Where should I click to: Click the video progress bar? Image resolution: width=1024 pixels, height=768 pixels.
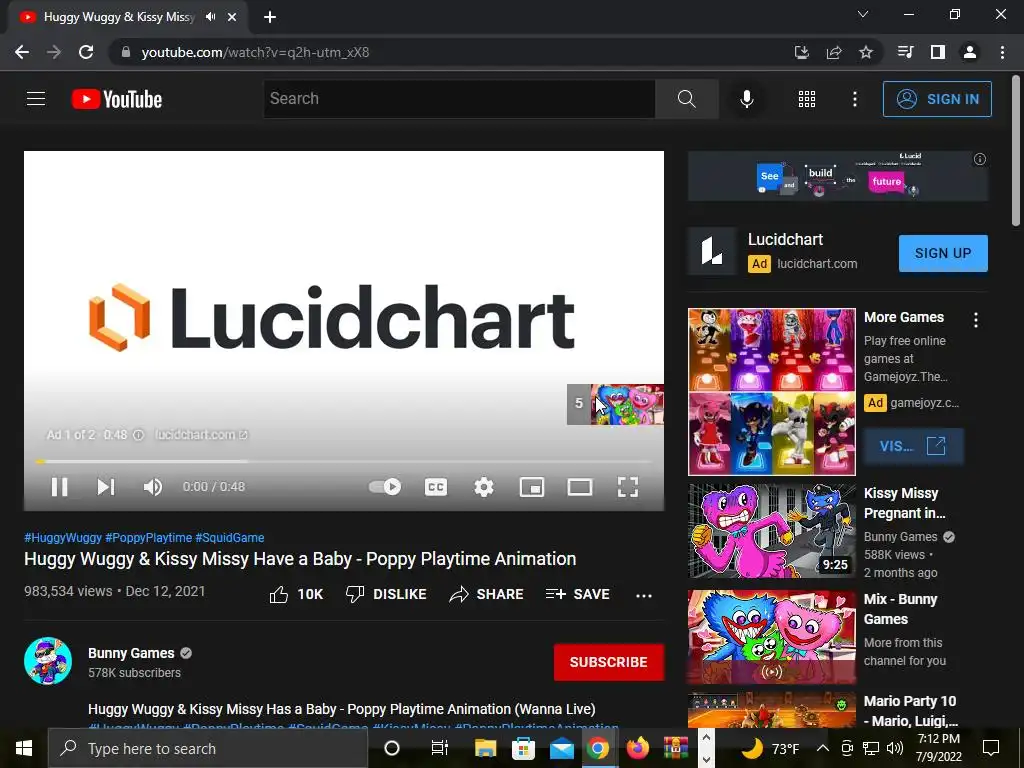pyautogui.click(x=344, y=461)
